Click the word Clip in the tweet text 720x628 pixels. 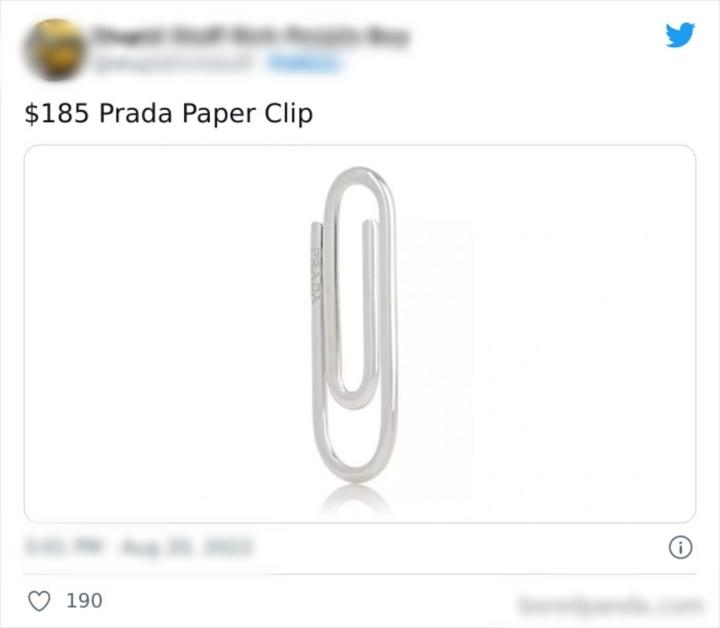(x=288, y=113)
